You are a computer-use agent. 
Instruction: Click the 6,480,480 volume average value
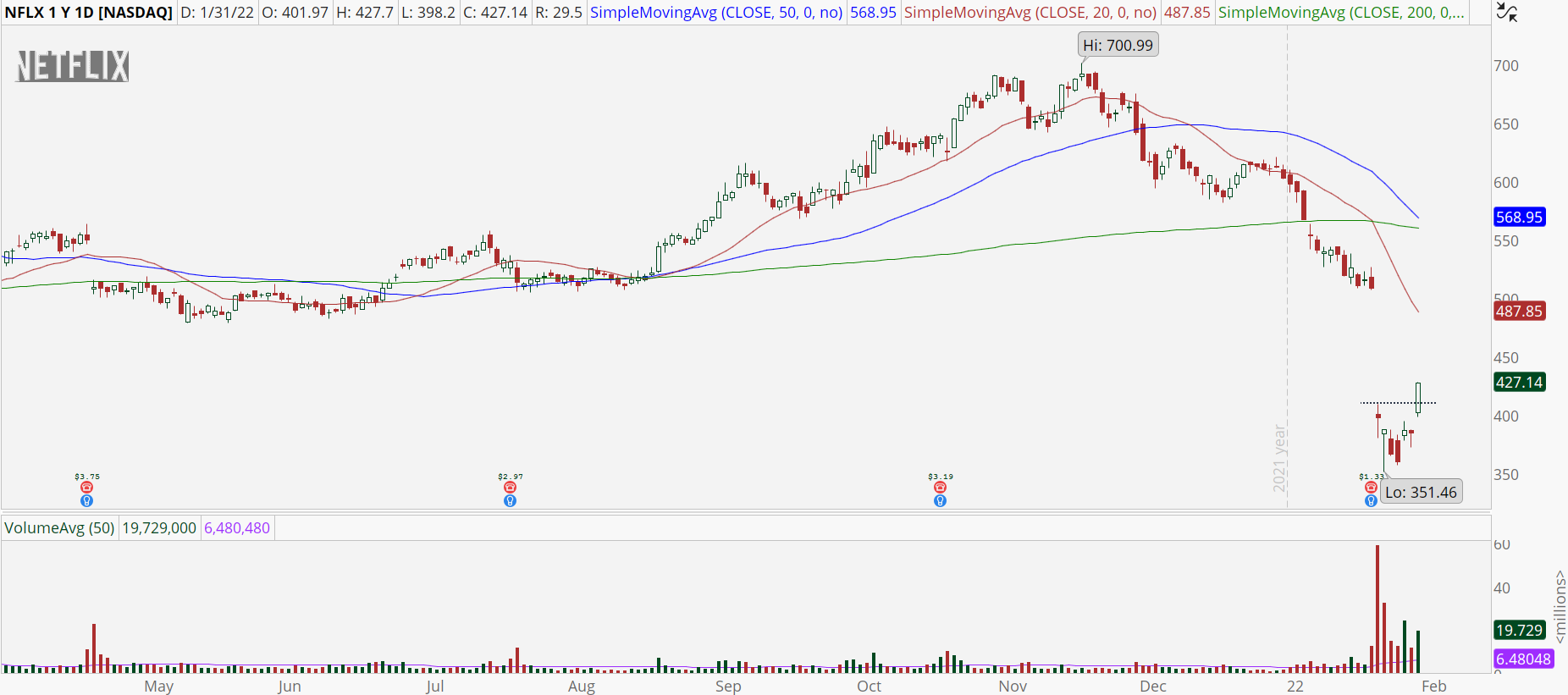(x=237, y=528)
